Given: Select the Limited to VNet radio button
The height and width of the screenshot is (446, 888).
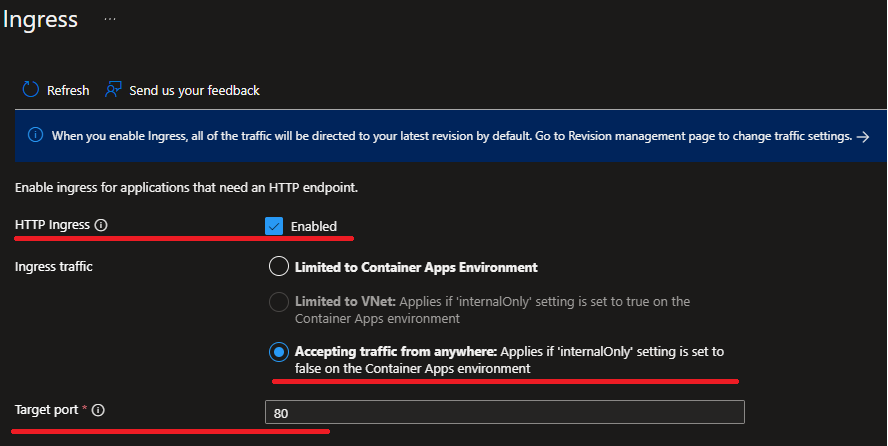Looking at the screenshot, I should point(278,301).
